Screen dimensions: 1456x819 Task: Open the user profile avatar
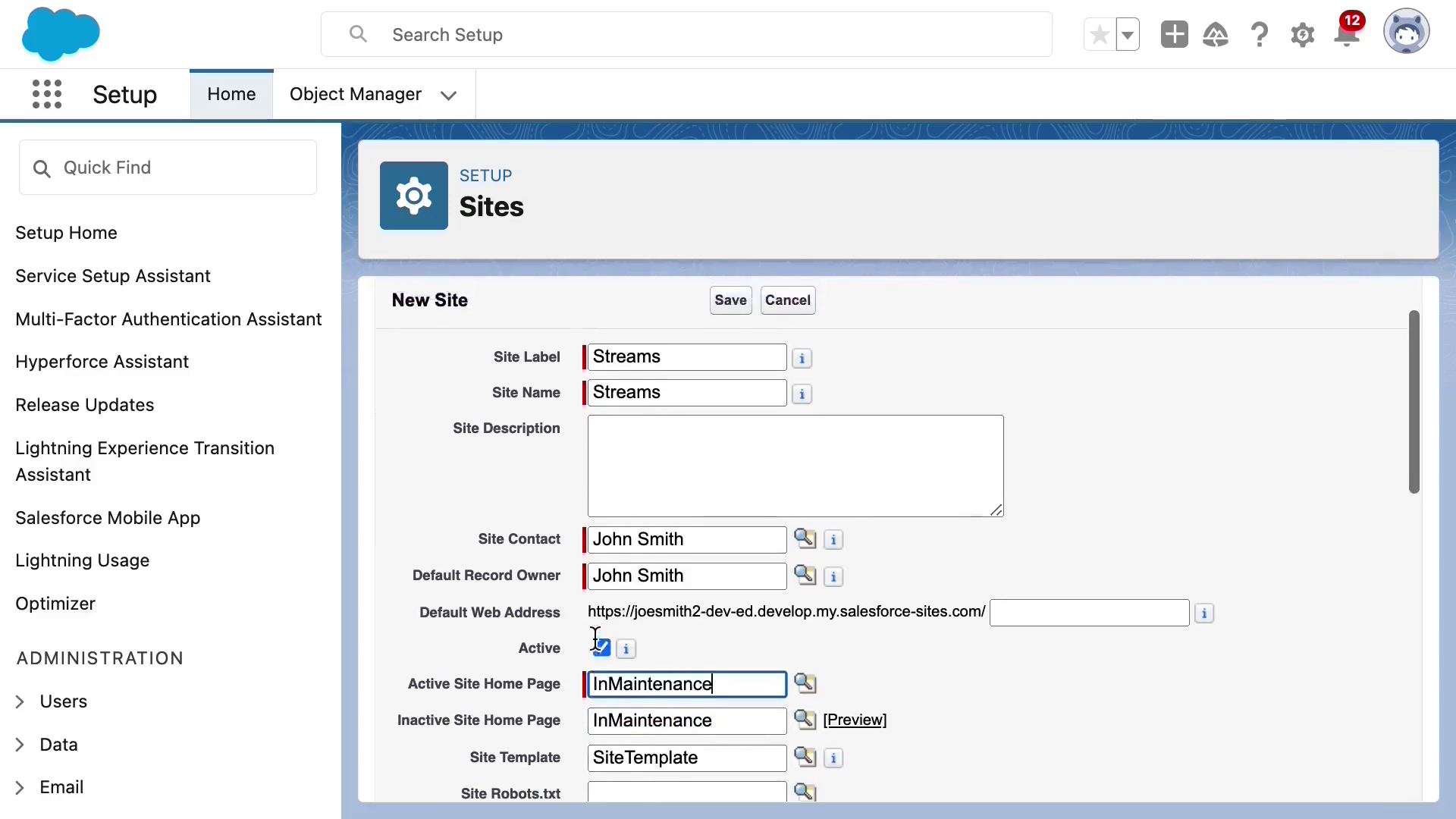coord(1407,32)
